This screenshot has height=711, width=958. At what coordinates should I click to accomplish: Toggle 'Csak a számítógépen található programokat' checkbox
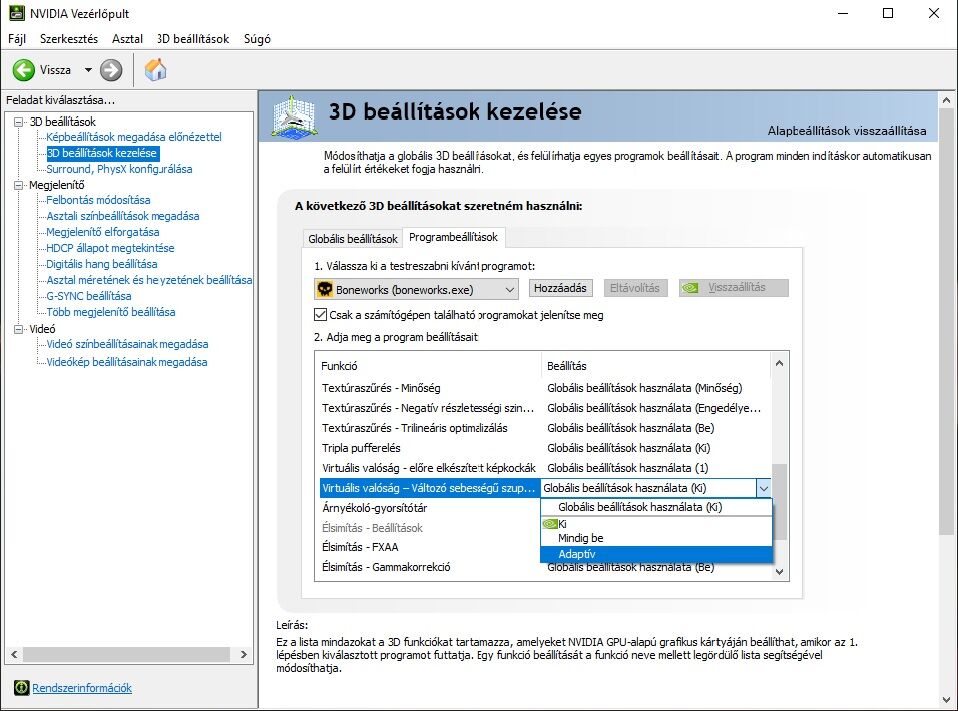click(320, 315)
